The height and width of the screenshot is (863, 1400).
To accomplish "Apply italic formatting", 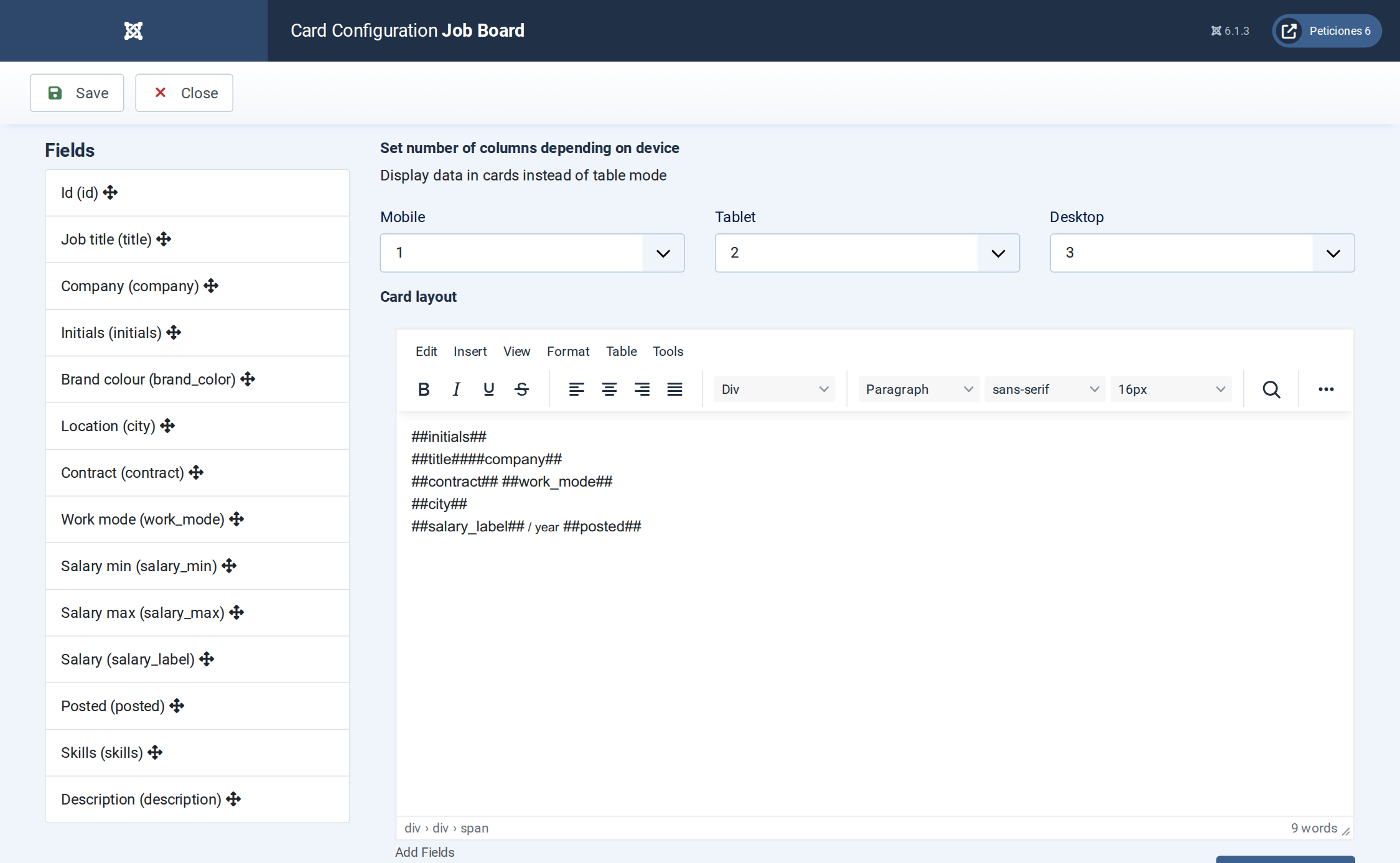I will [x=456, y=390].
